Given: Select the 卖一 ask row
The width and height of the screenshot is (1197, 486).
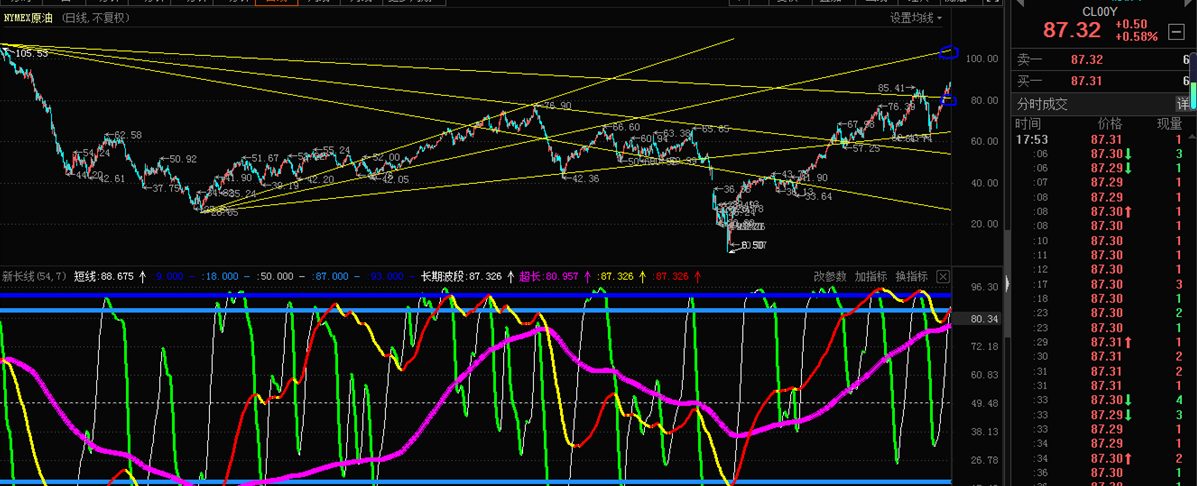Looking at the screenshot, I should 1102,60.
